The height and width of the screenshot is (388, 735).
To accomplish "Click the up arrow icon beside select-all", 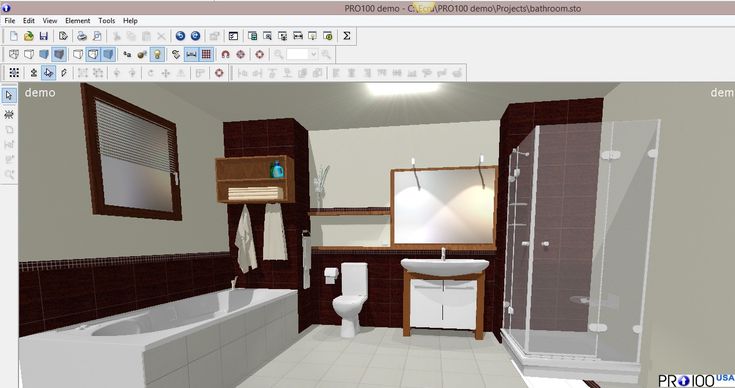I will click(x=33, y=73).
